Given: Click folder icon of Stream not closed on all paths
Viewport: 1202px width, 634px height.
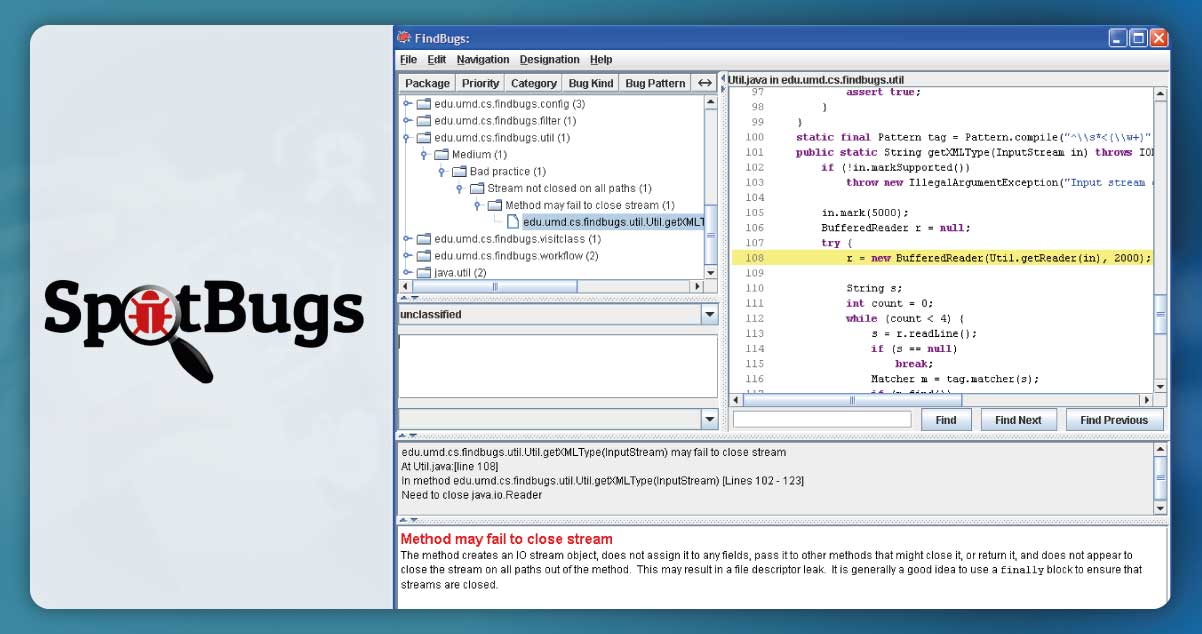Looking at the screenshot, I should click(x=477, y=188).
